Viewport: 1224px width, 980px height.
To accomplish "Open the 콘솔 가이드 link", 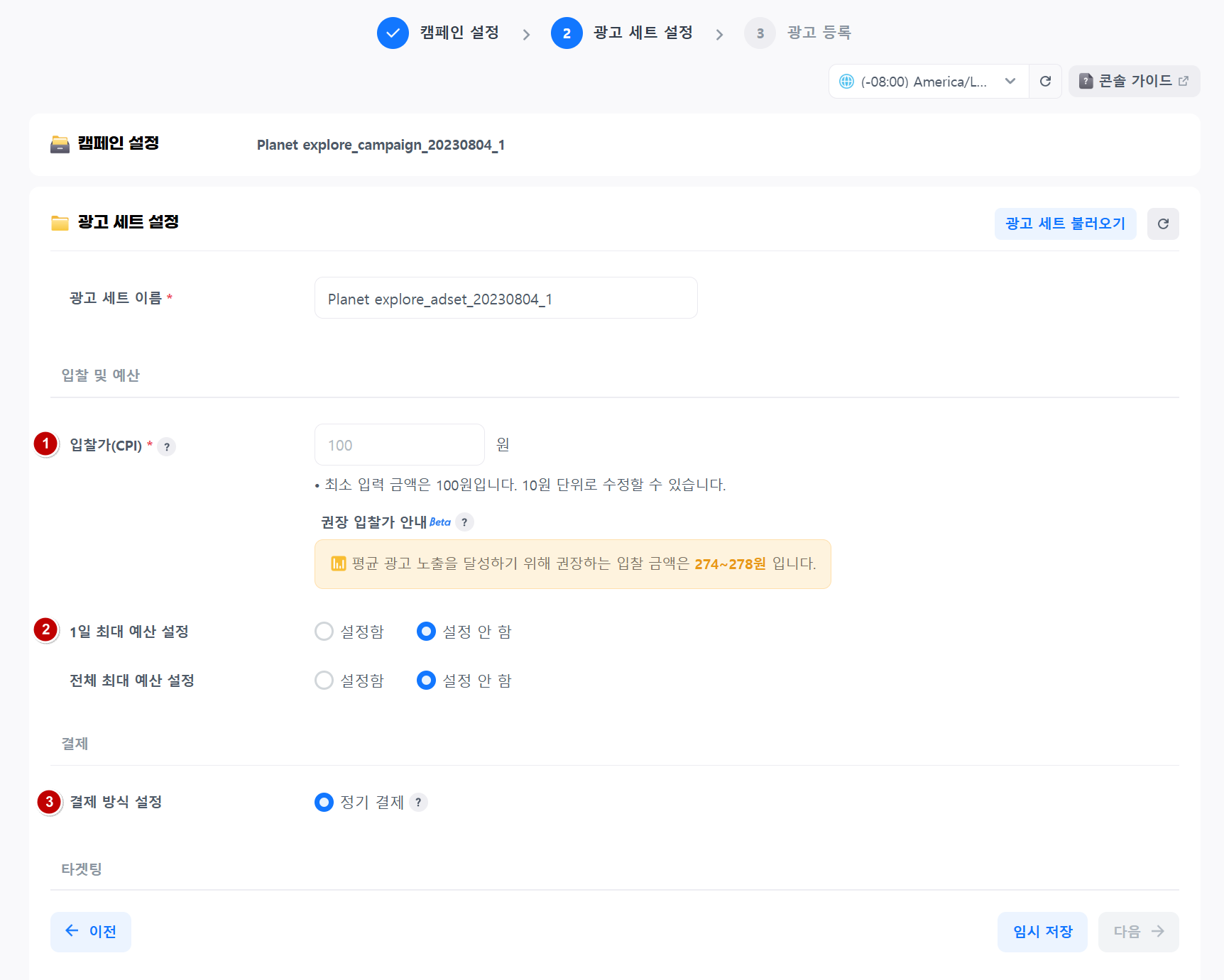I will tap(1134, 82).
